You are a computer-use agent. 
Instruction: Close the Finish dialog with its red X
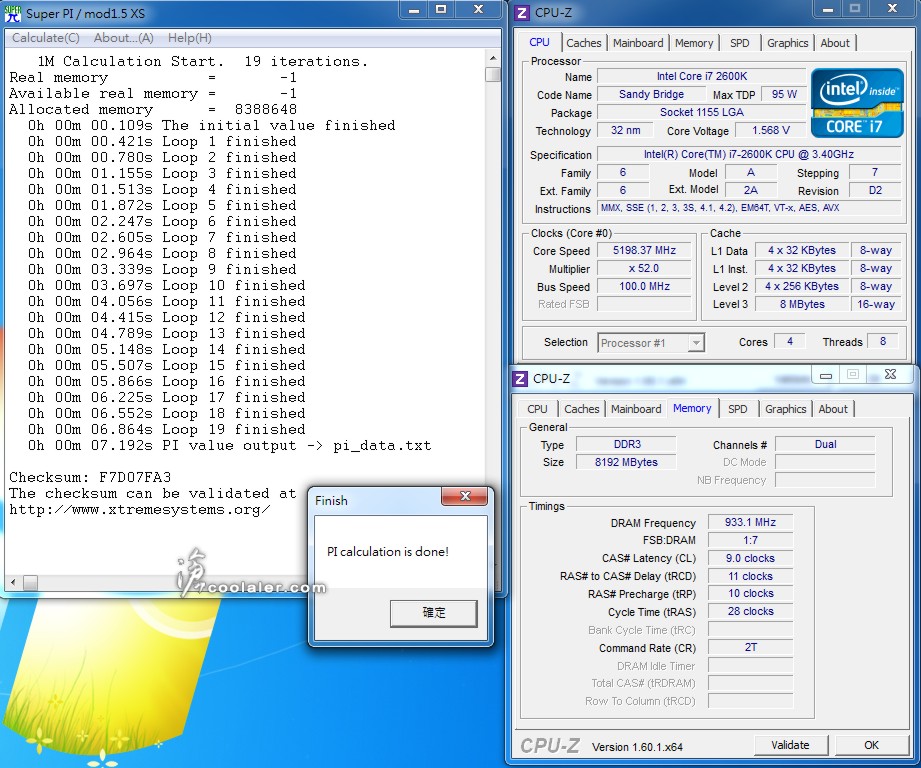click(465, 496)
